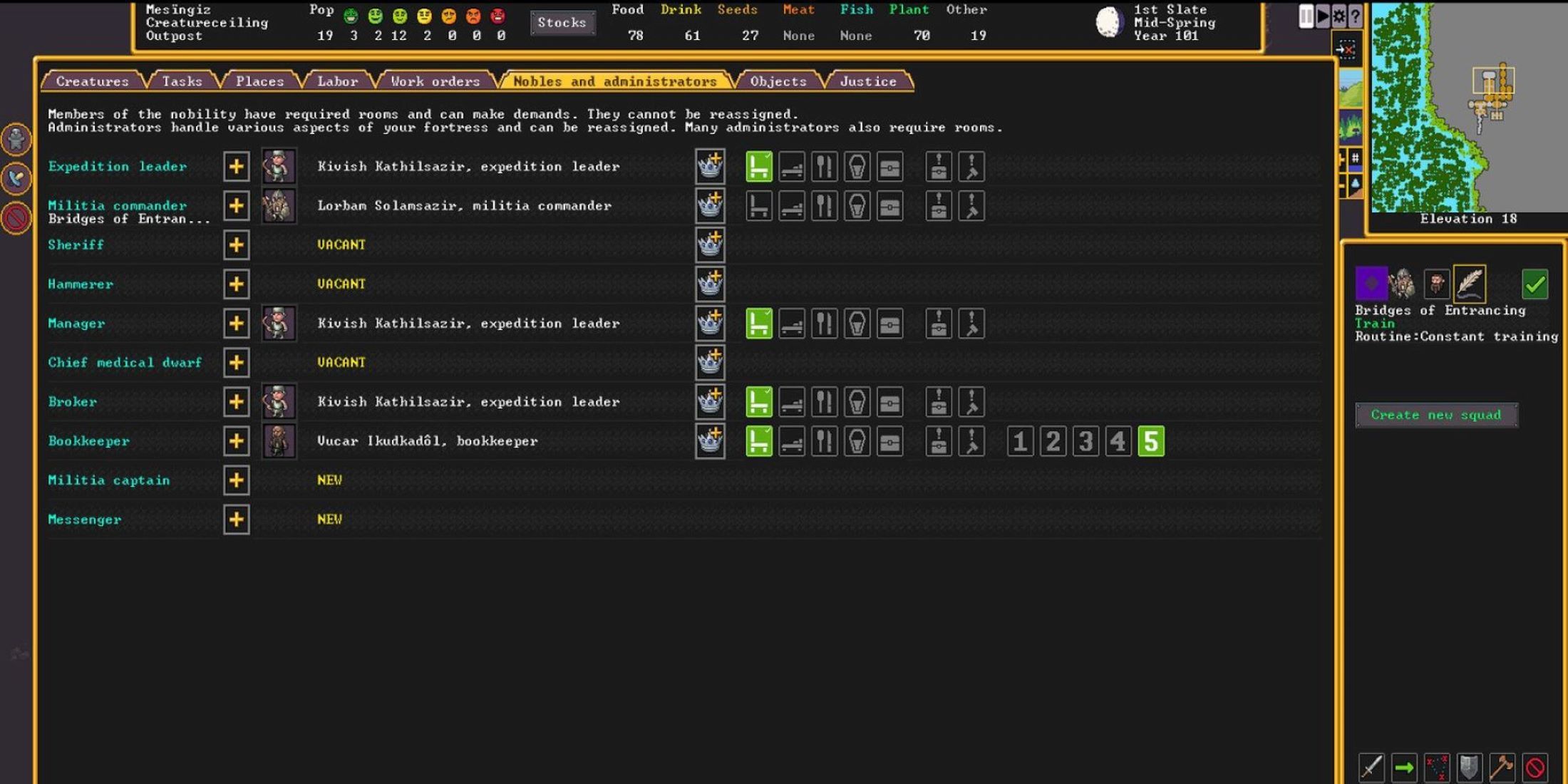Screen dimensions: 1568x784
Task: Toggle Militia commander's office throne assignment
Action: pos(759,206)
